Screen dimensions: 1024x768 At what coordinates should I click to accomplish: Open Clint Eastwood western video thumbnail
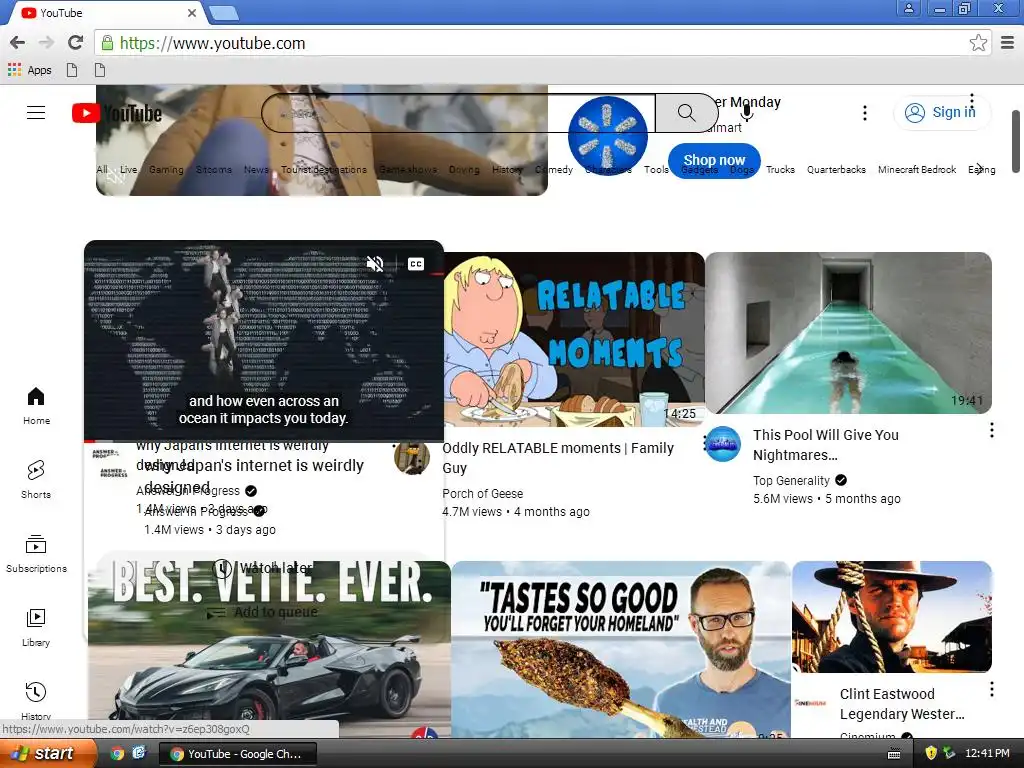click(x=891, y=616)
